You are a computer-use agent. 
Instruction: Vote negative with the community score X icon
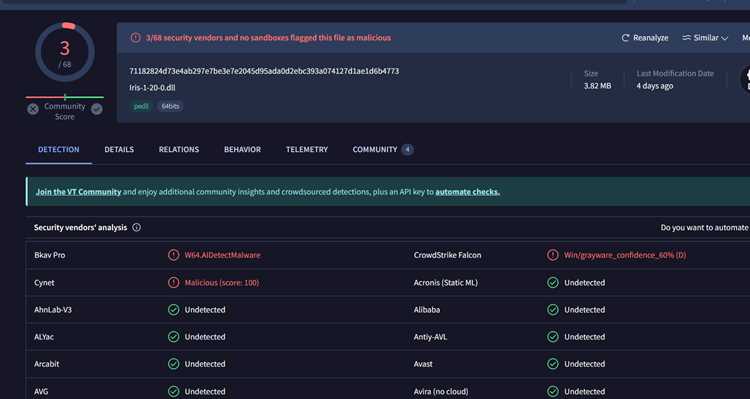point(33,109)
